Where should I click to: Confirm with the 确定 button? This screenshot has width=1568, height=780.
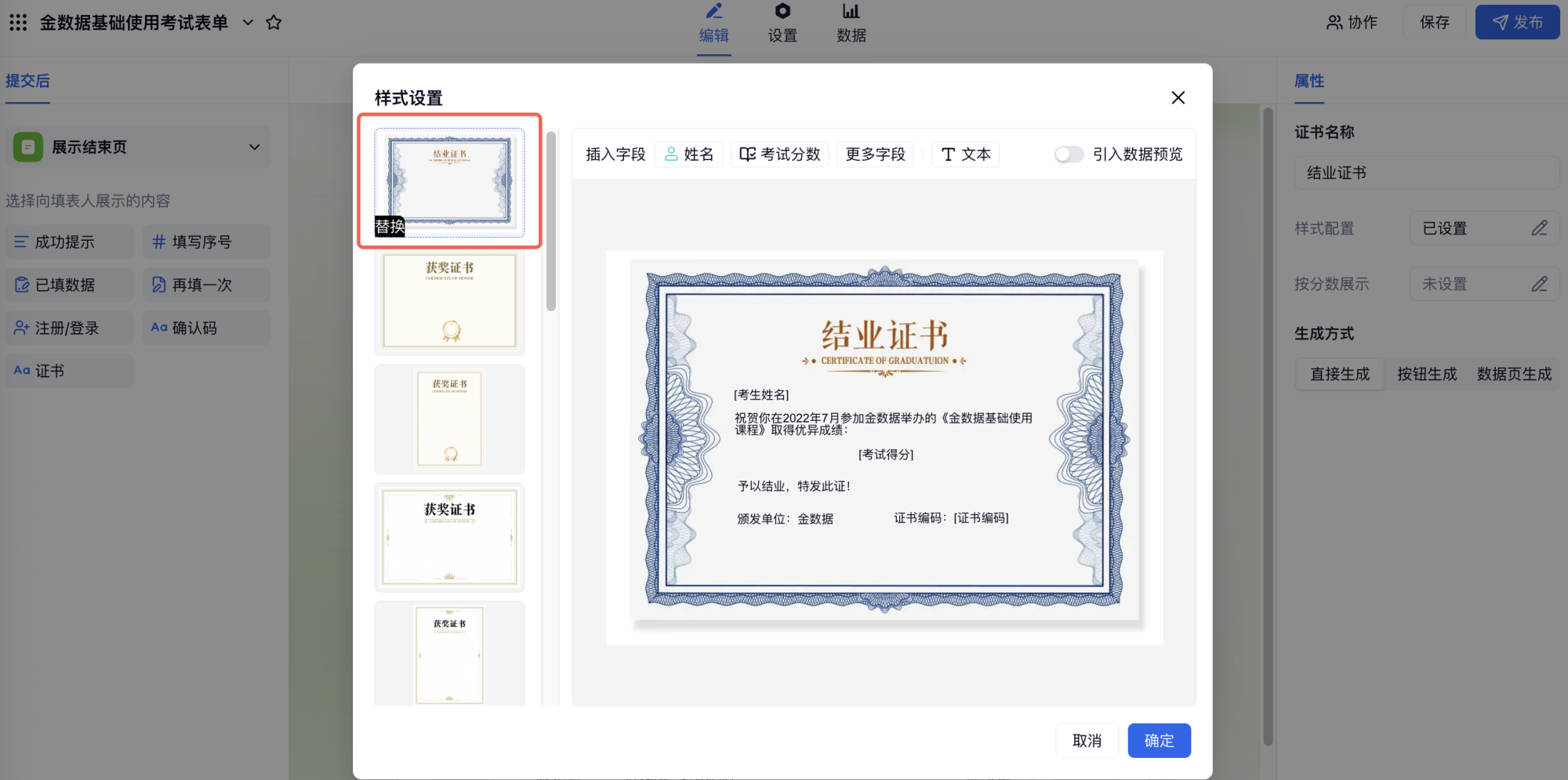click(1159, 741)
